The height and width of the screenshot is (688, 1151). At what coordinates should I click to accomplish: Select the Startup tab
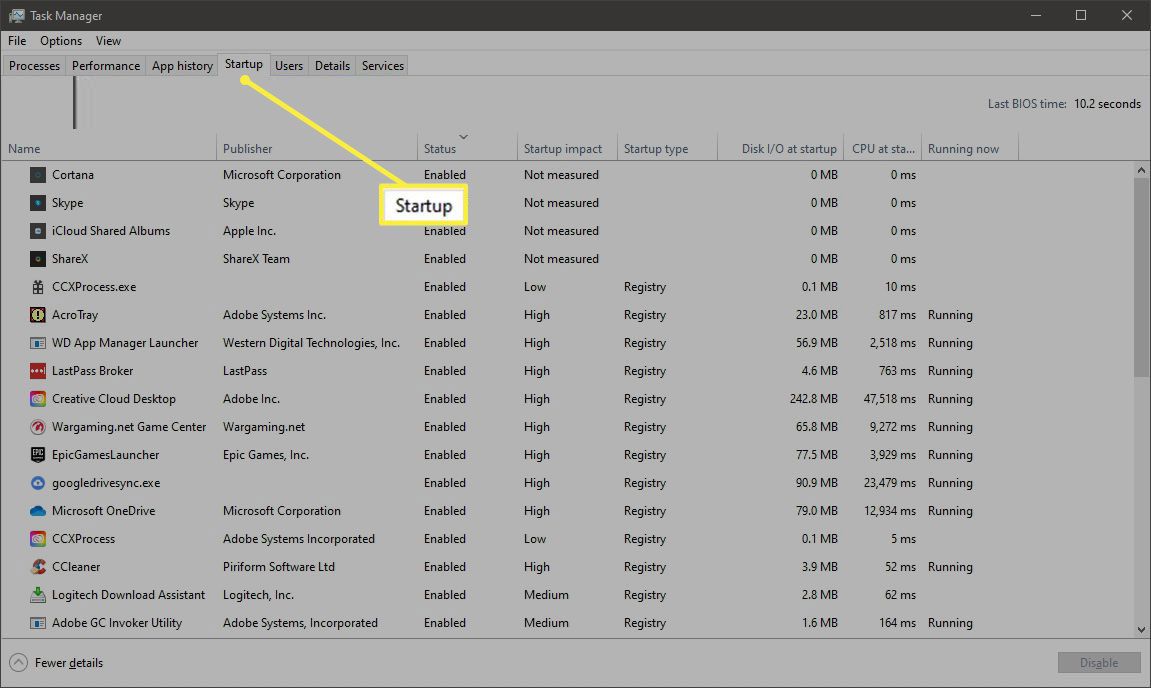(244, 64)
